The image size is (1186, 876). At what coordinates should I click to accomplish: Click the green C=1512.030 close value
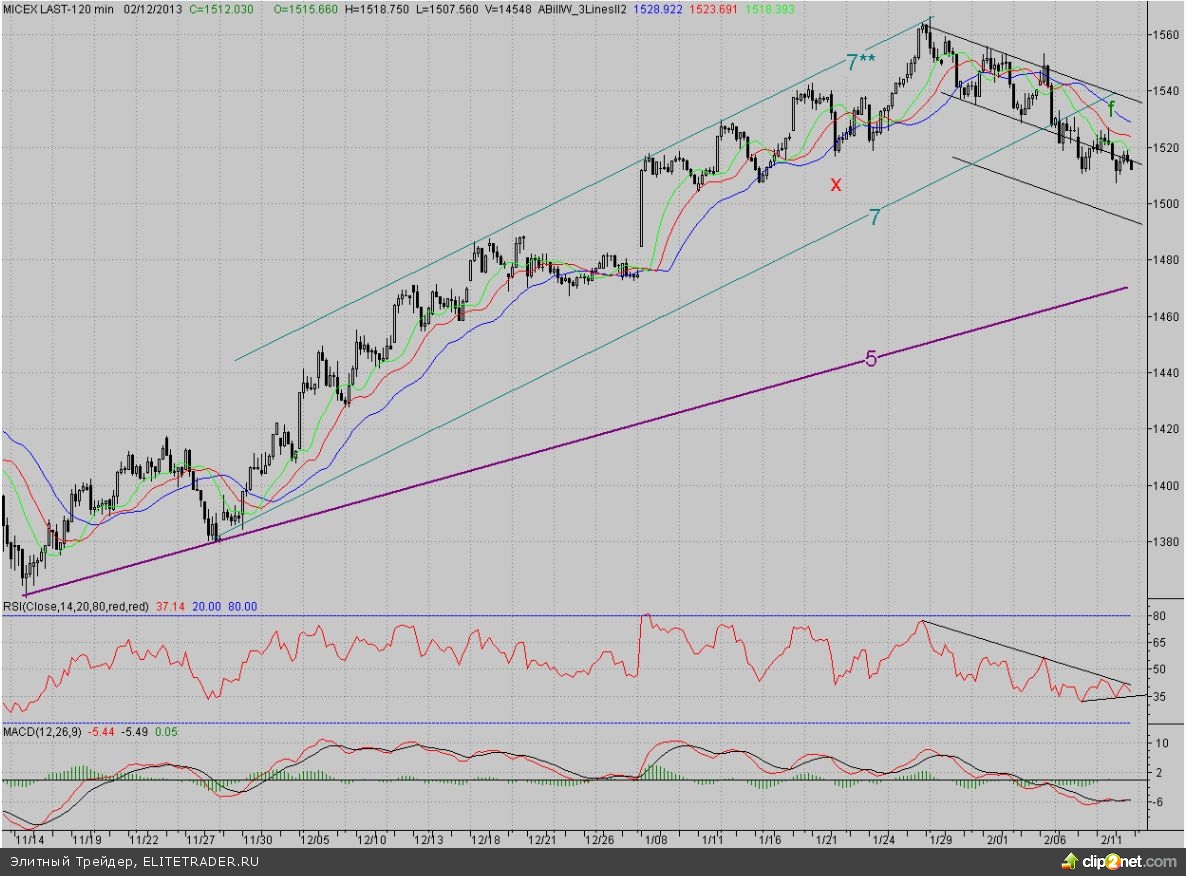(221, 8)
